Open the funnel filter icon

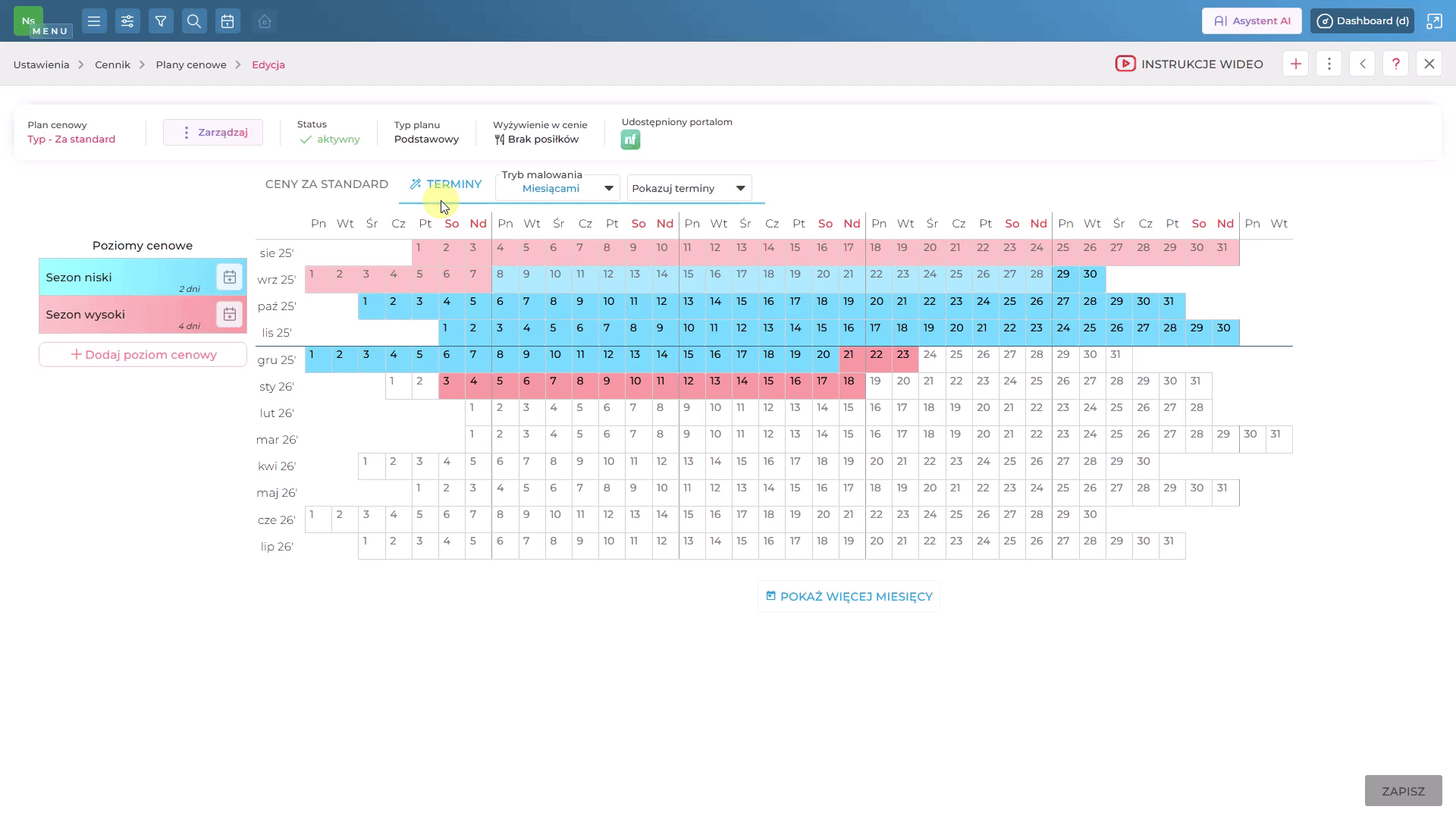pos(161,21)
